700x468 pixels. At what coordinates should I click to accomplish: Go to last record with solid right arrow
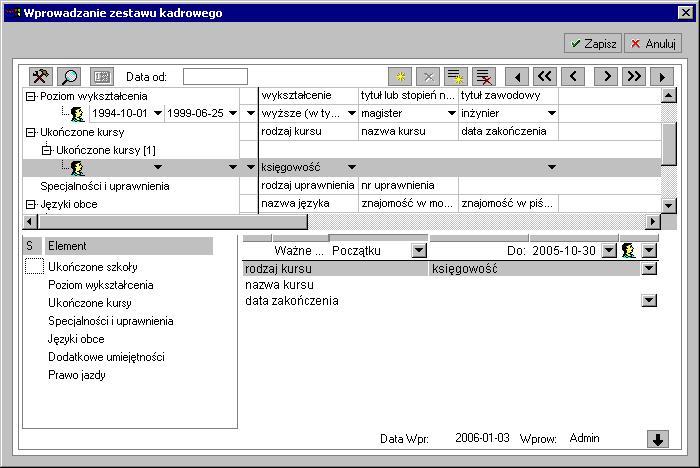[x=662, y=77]
